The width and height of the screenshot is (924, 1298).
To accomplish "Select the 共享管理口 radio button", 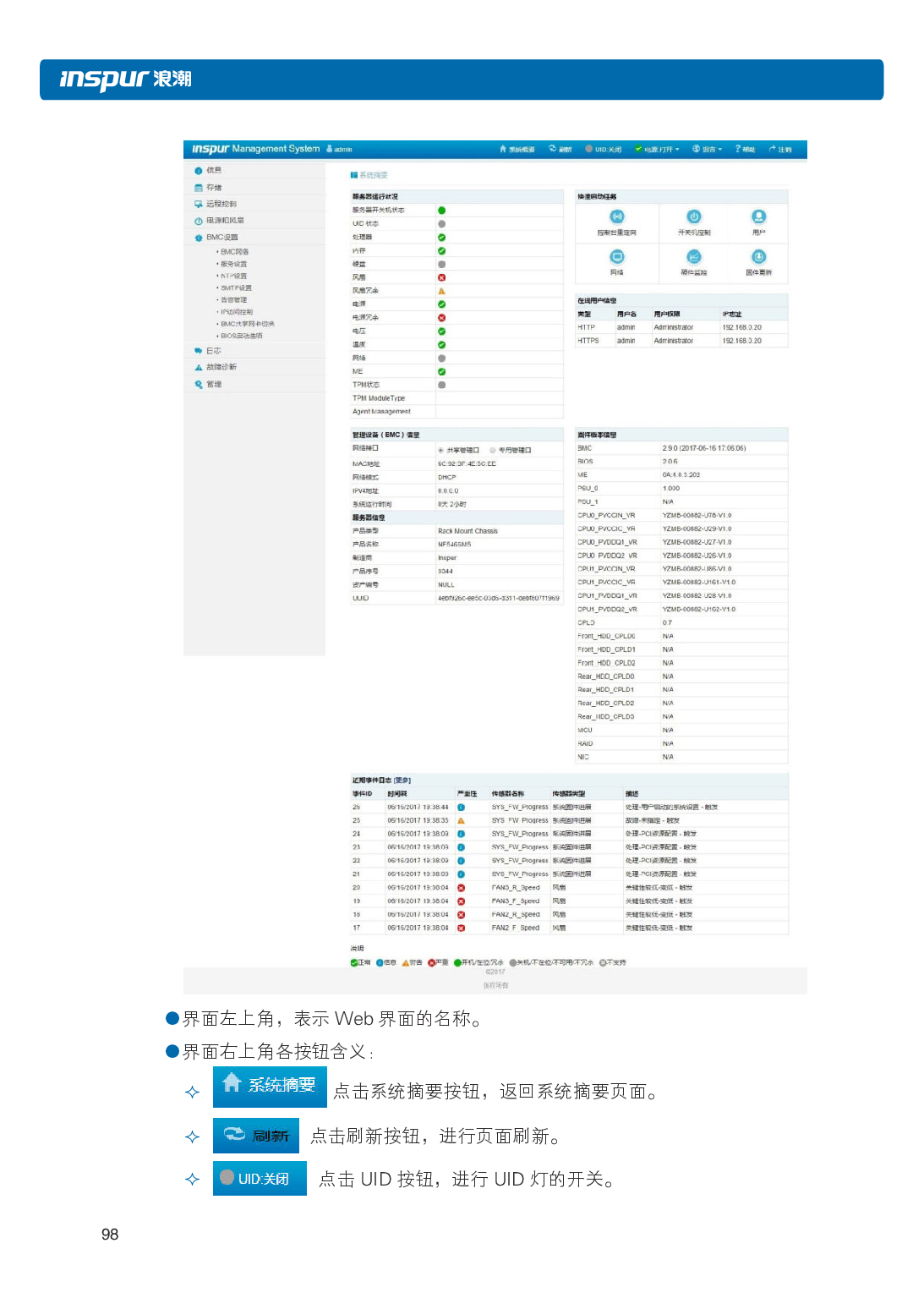I will [441, 450].
